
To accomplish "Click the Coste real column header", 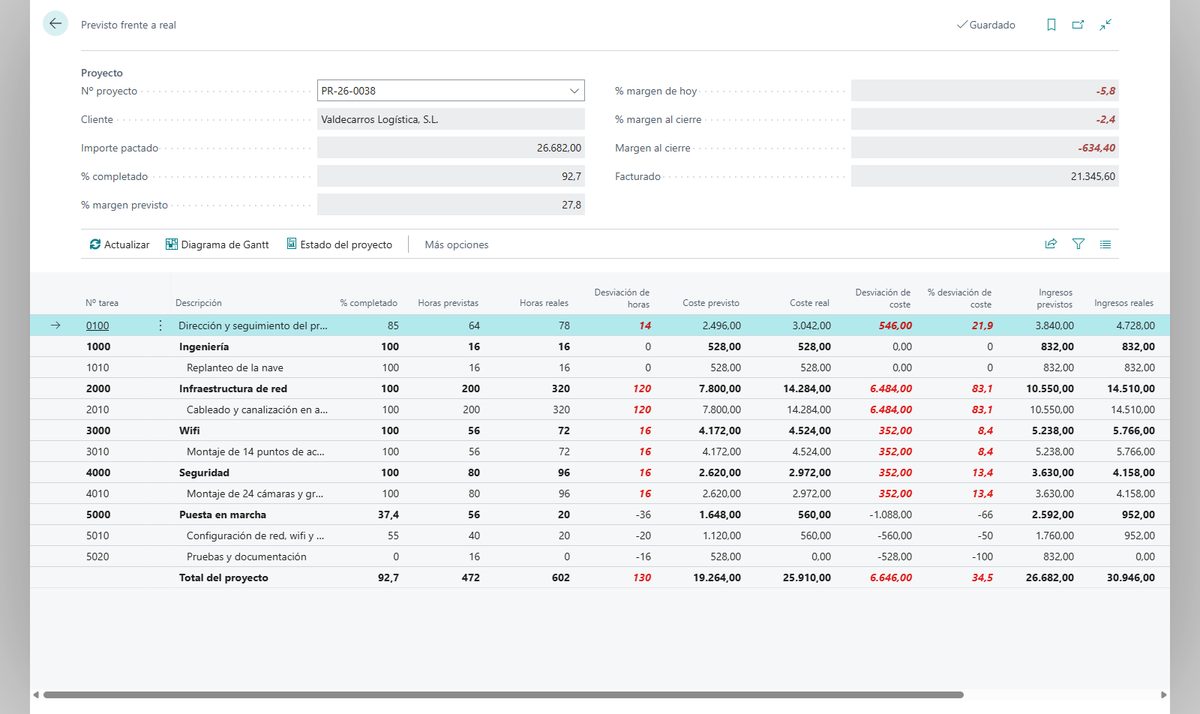I will click(810, 303).
